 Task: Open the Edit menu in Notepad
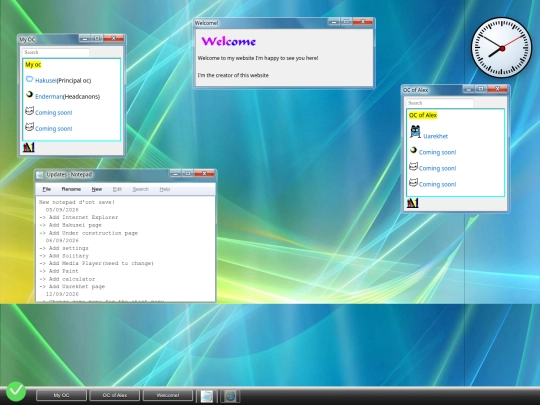click(117, 189)
